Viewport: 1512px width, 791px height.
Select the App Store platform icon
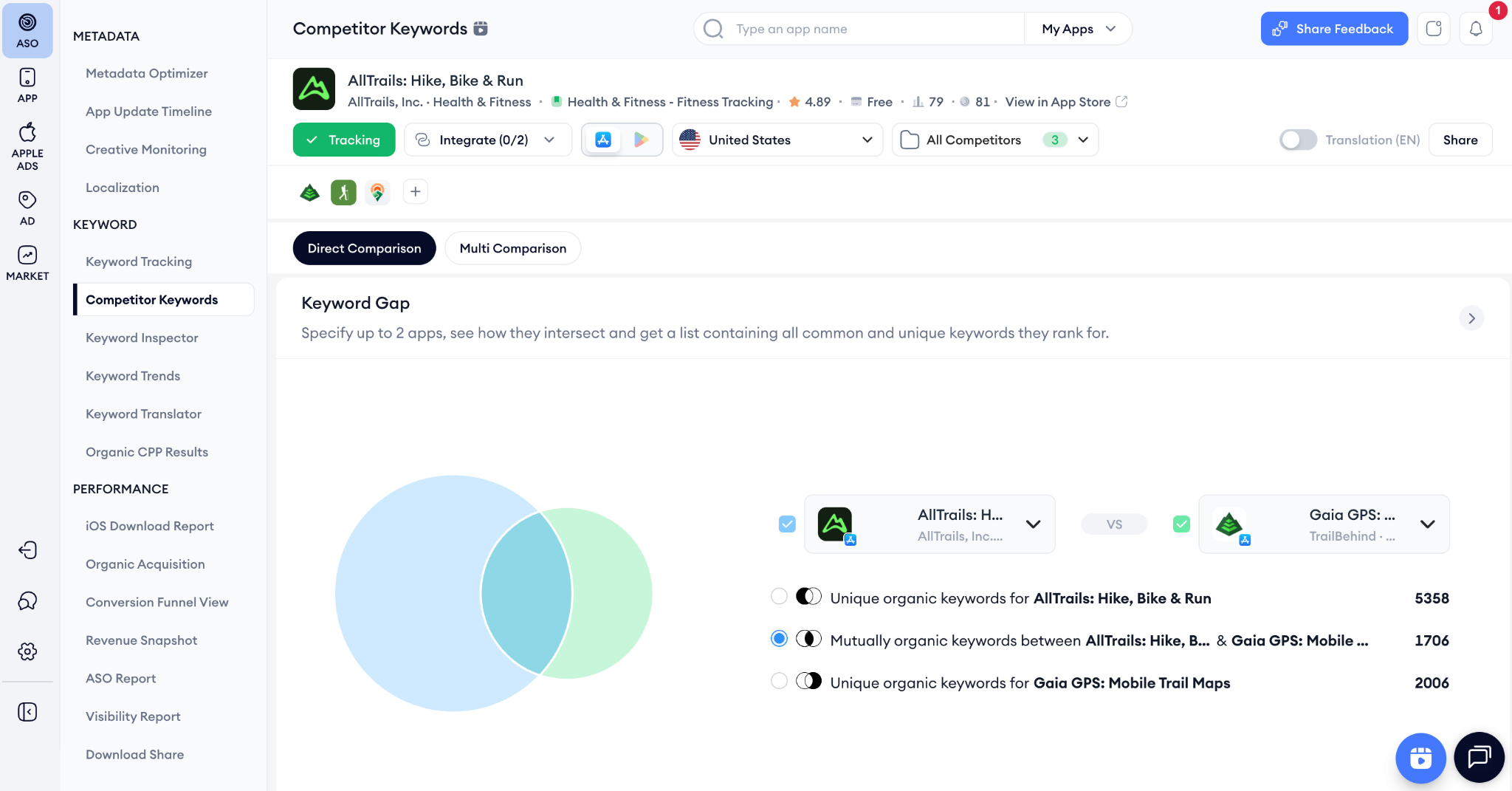tap(603, 140)
